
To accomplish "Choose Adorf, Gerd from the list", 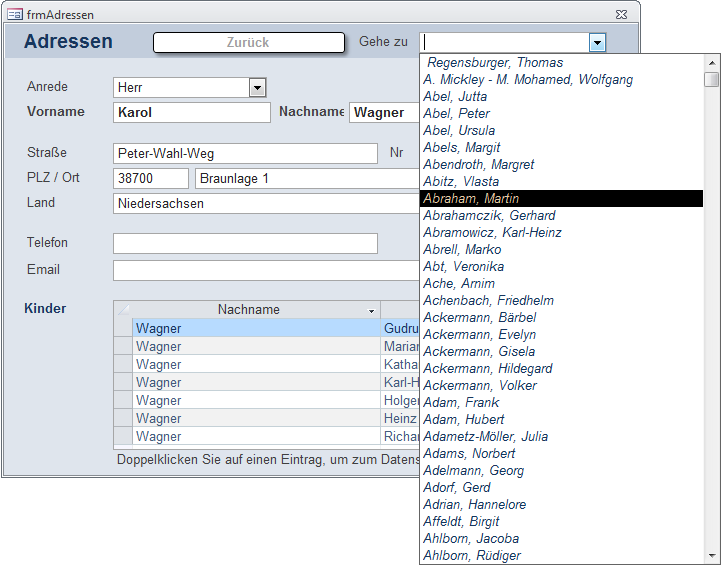I will tap(562, 488).
